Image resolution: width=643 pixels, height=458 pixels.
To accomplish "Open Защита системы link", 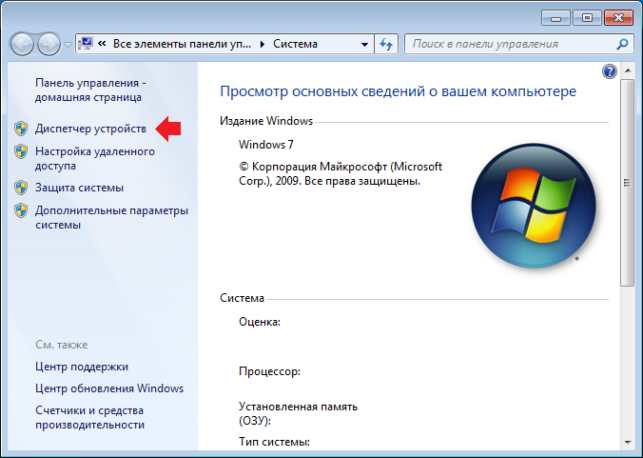I will coord(79,188).
